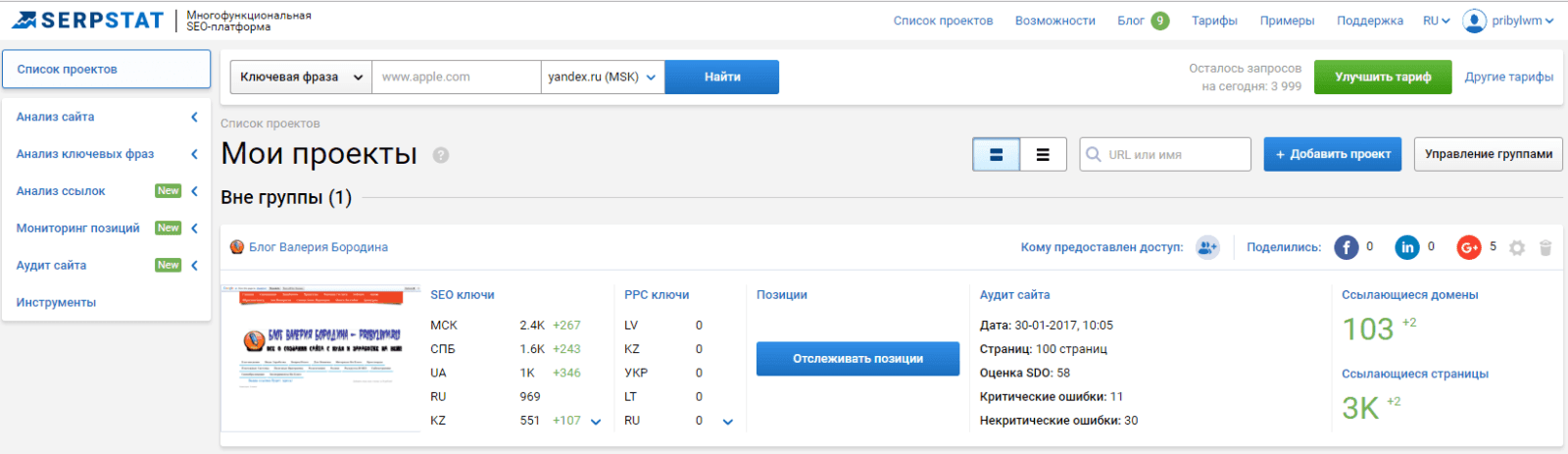Expand the Аудит сайта section chevron
The image size is (1568, 454).
[194, 266]
